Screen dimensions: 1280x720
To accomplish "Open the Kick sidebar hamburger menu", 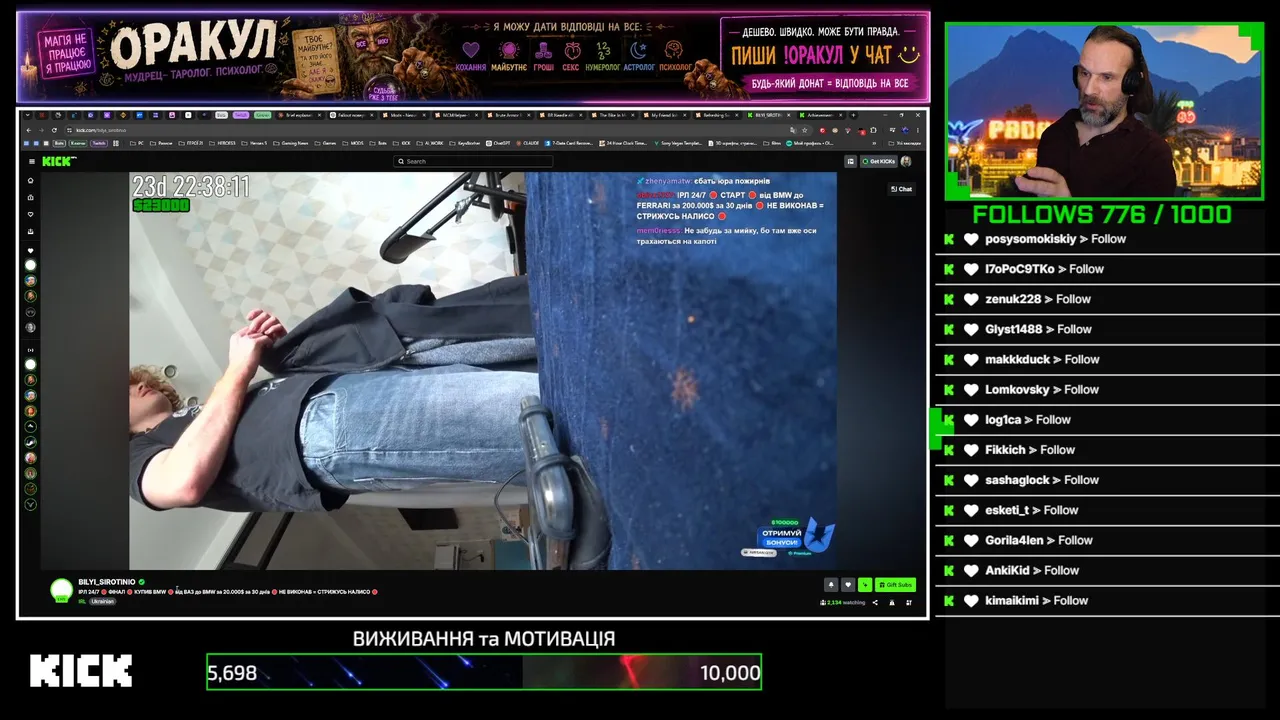I will 31,161.
